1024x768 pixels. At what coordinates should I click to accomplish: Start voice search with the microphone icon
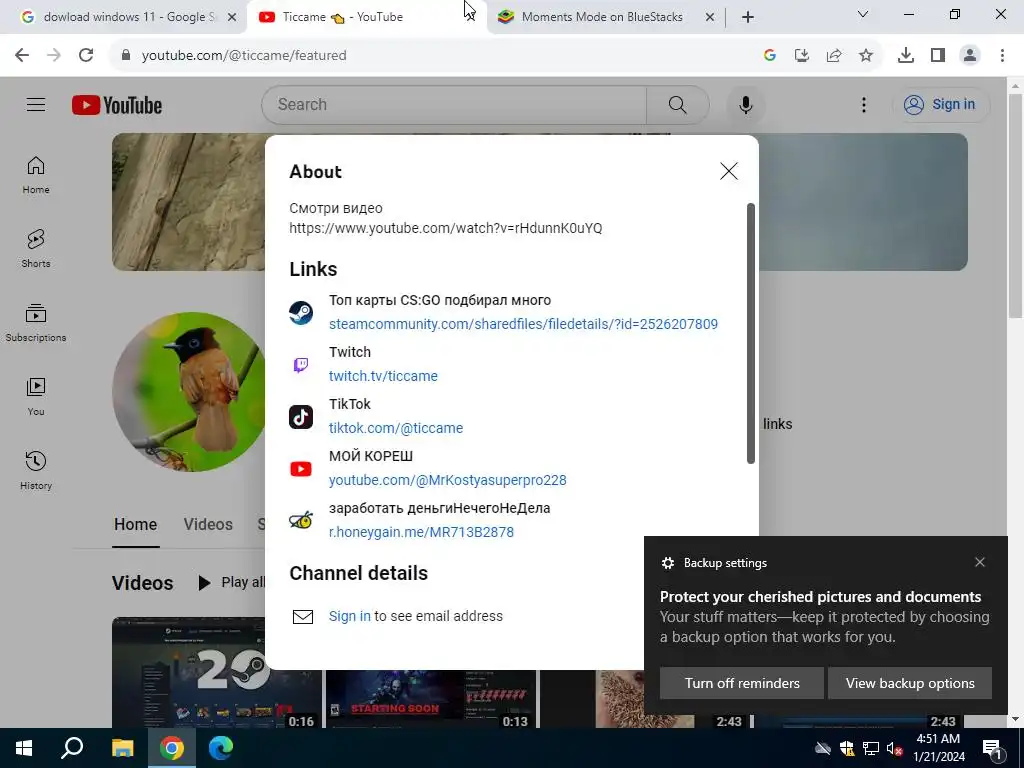(745, 104)
